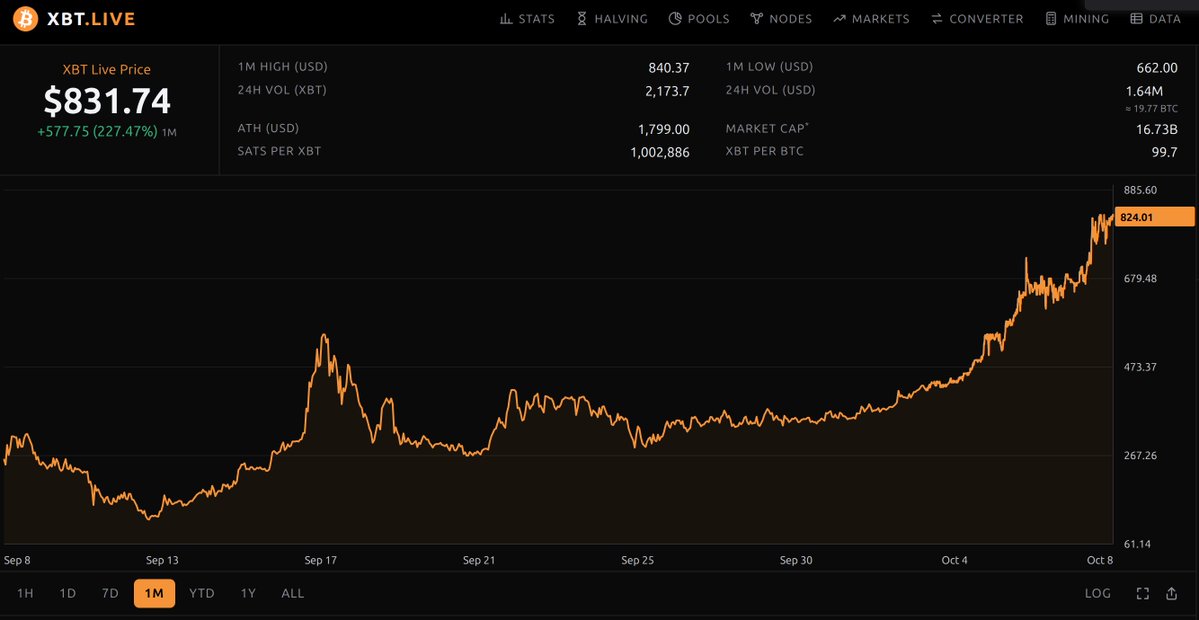Navigate to the DATA page
The width and height of the screenshot is (1199, 620).
click(x=1165, y=19)
